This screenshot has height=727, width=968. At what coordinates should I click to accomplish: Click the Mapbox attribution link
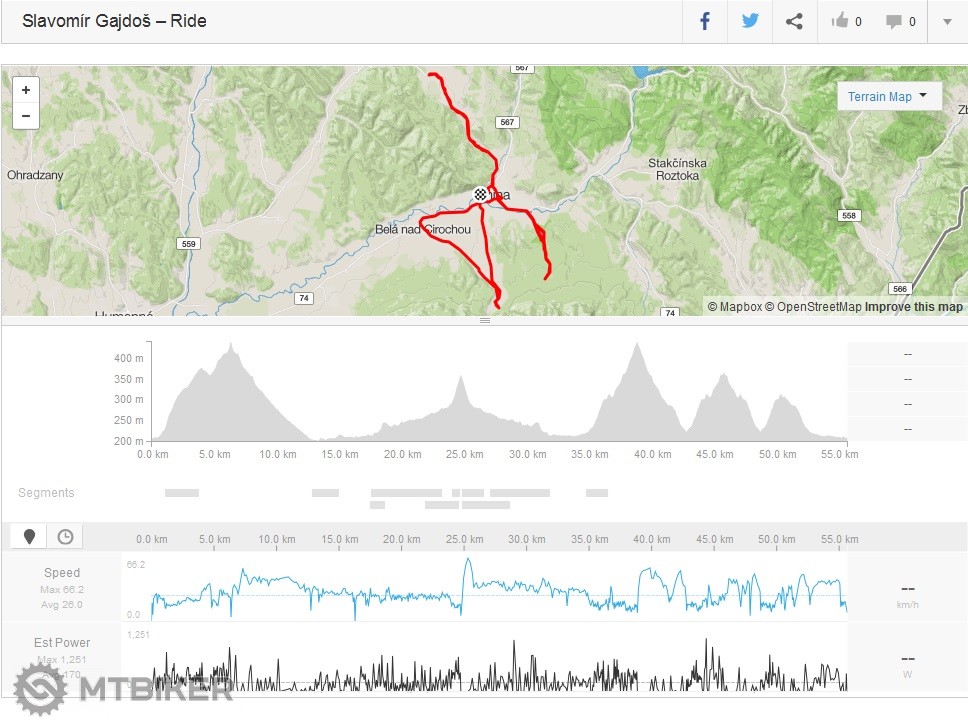735,307
